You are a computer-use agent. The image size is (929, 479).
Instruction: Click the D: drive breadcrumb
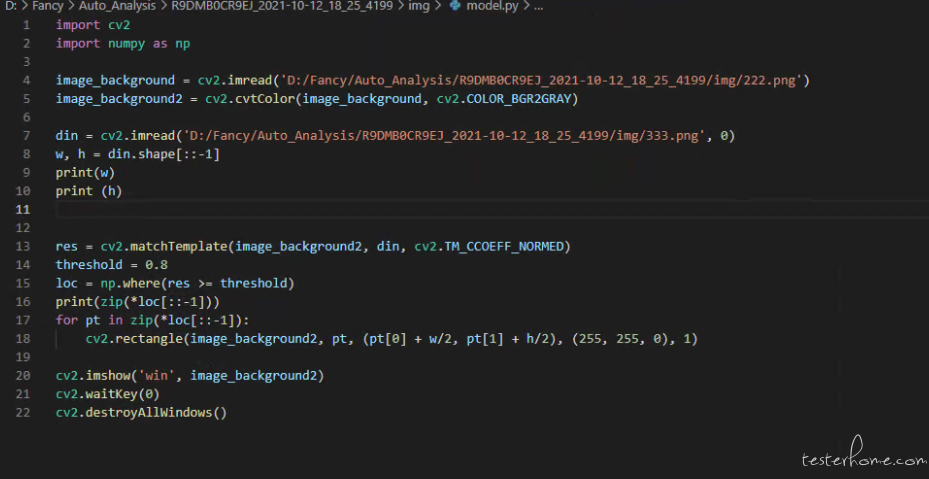[x=10, y=7]
